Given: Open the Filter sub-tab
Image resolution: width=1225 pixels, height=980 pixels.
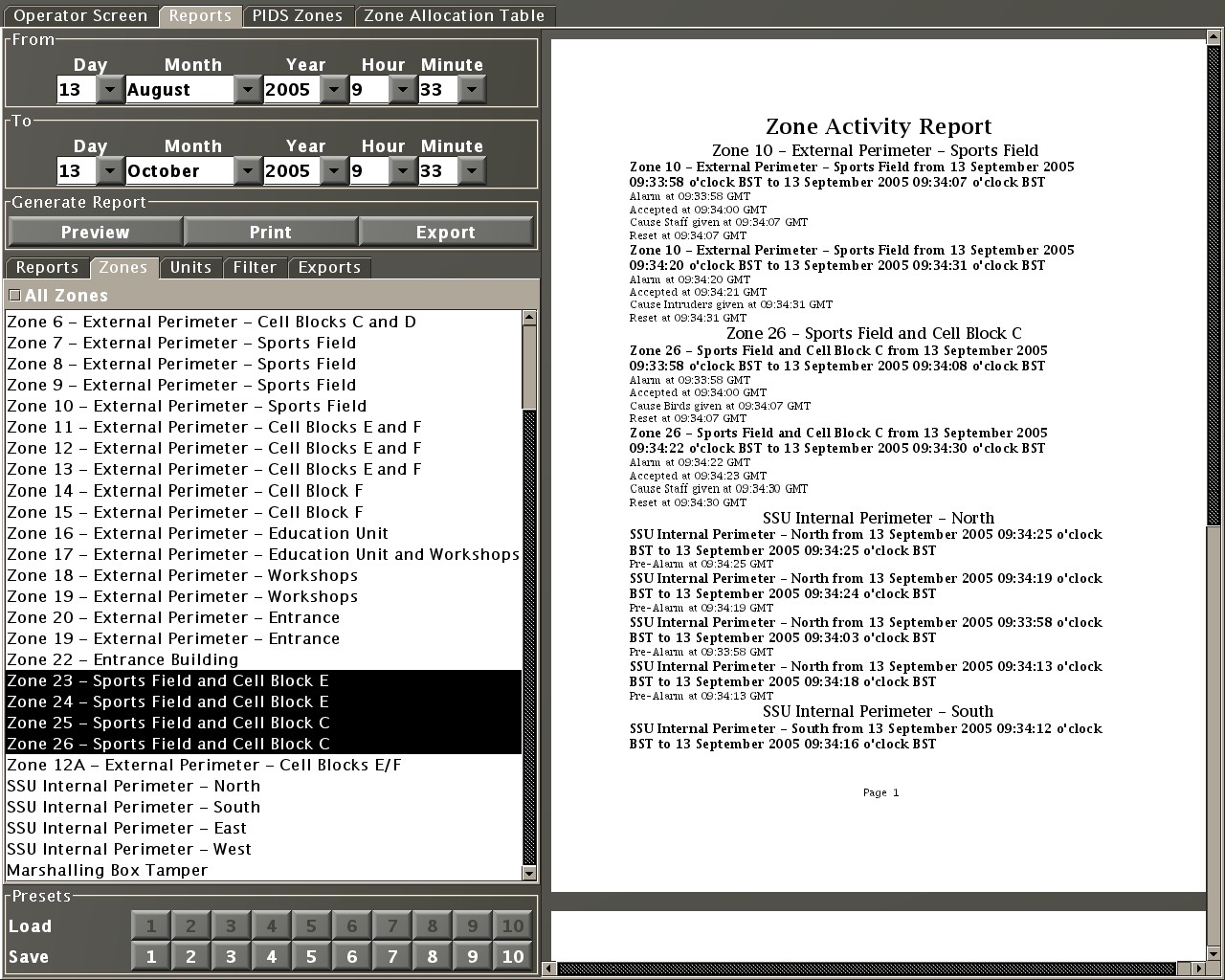Looking at the screenshot, I should click(x=255, y=268).
